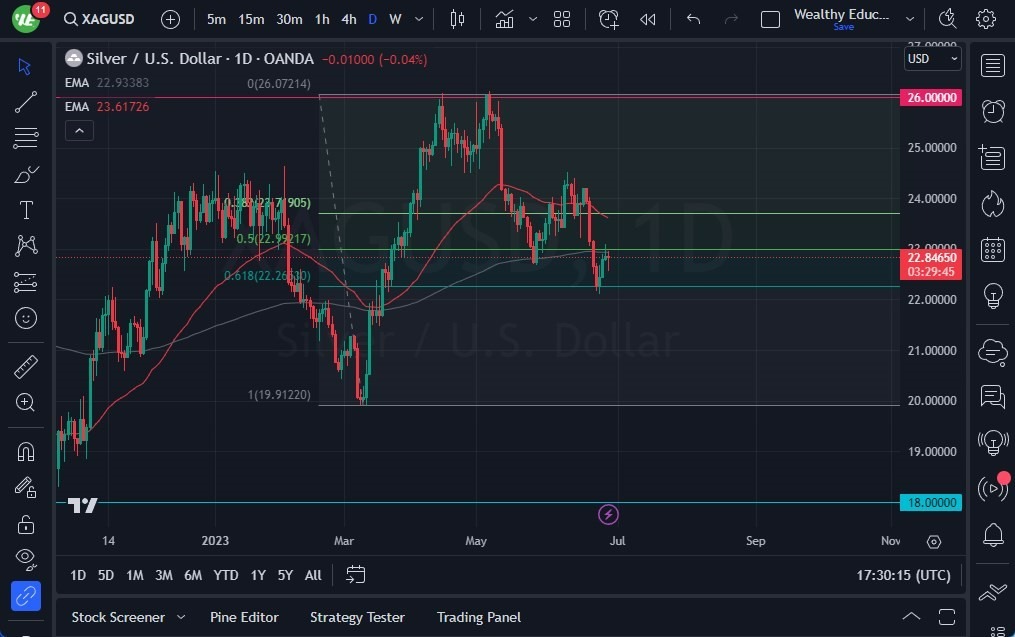Open the notifications bell panel
The height and width of the screenshot is (637, 1015).
[993, 535]
